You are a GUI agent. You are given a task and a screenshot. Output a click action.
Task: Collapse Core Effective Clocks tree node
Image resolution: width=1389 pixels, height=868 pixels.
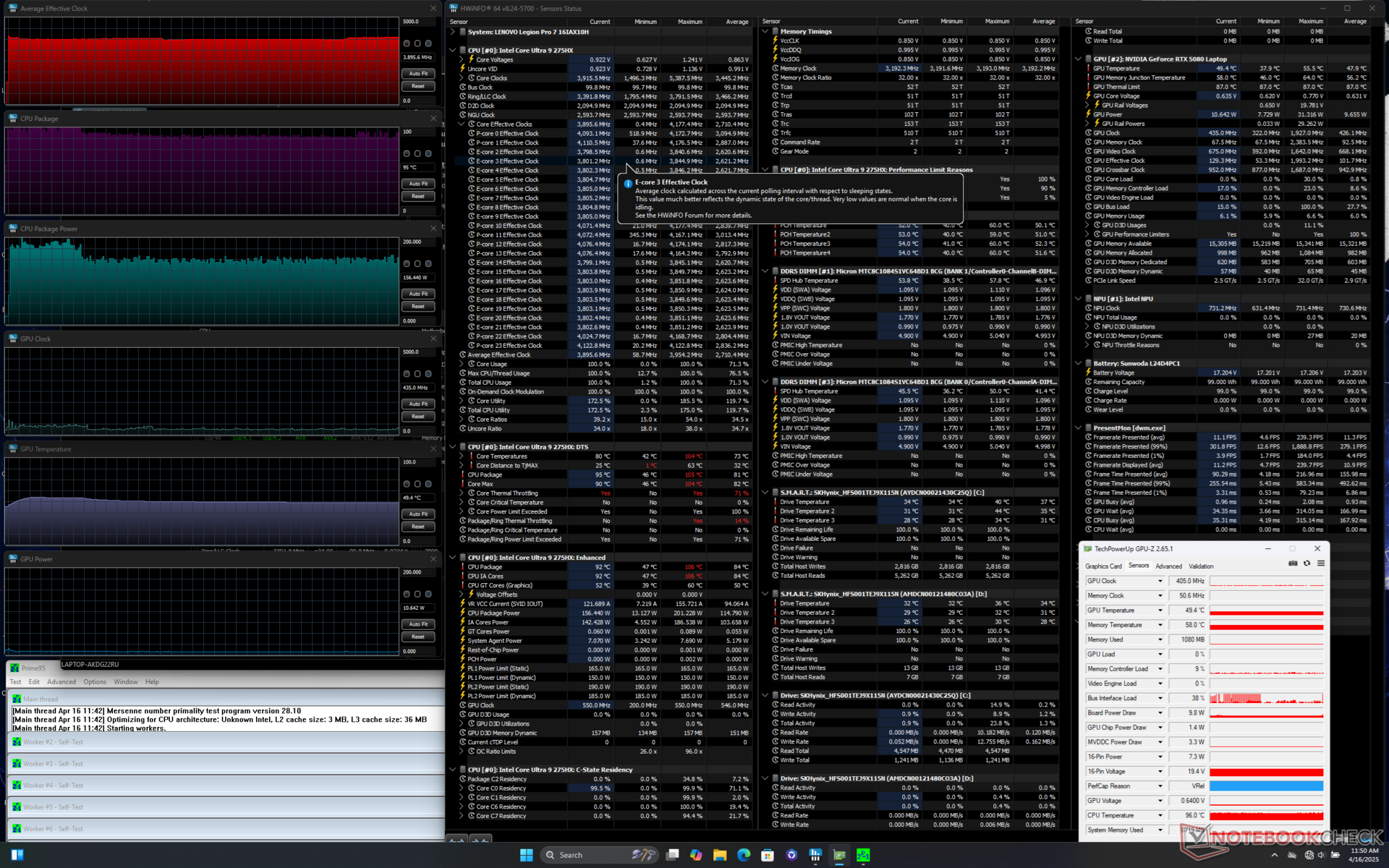(x=462, y=124)
